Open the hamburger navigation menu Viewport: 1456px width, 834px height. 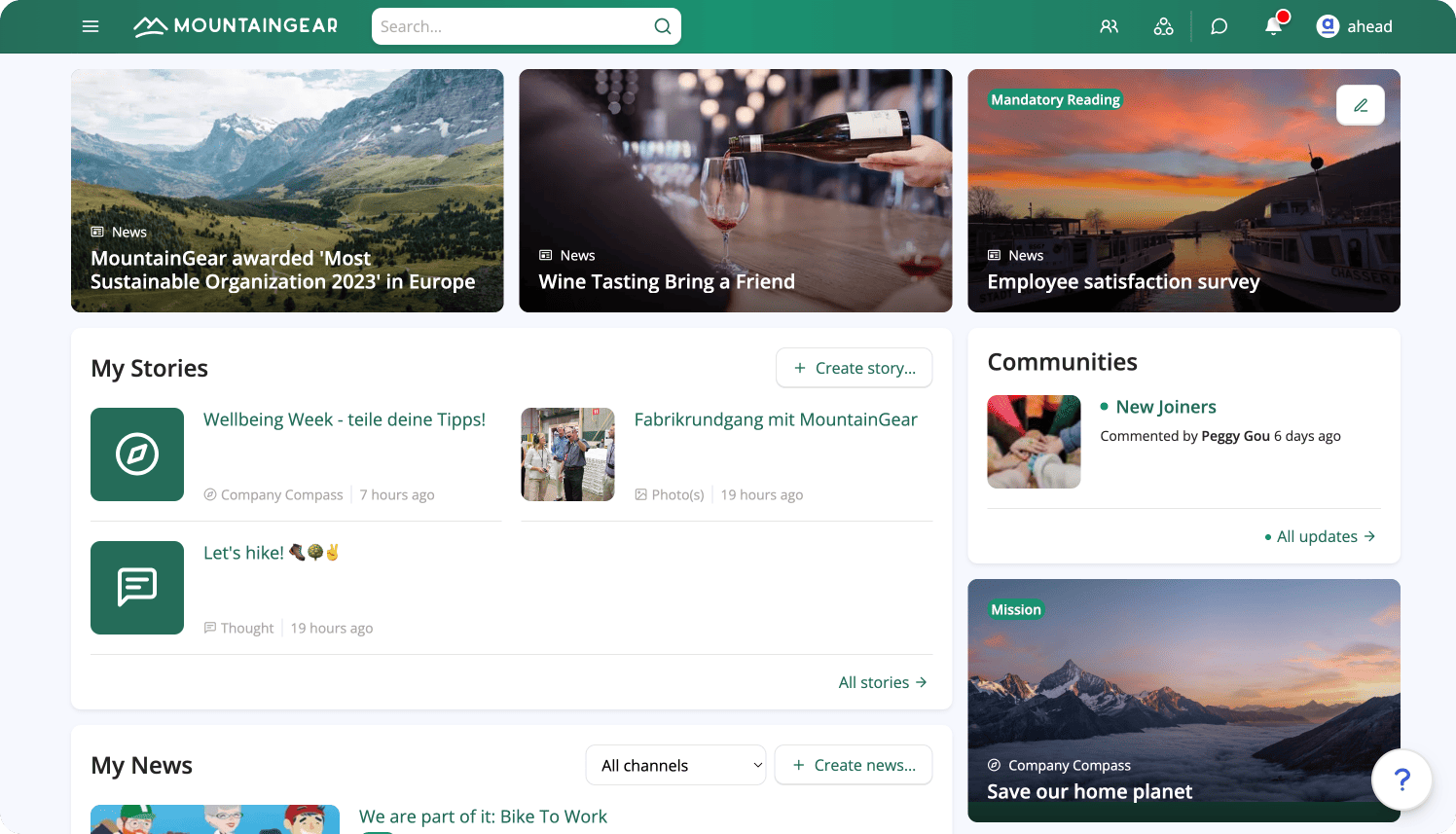[x=91, y=26]
